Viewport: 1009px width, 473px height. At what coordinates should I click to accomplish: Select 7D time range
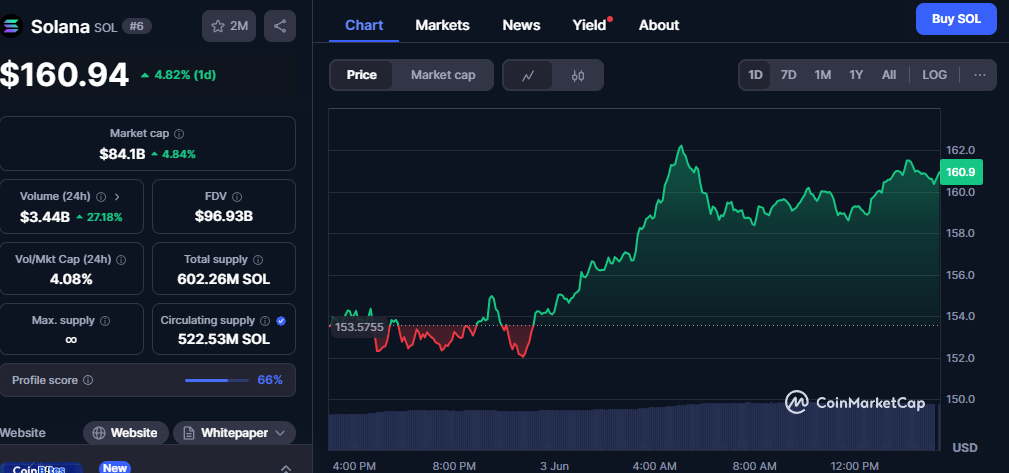pos(788,75)
